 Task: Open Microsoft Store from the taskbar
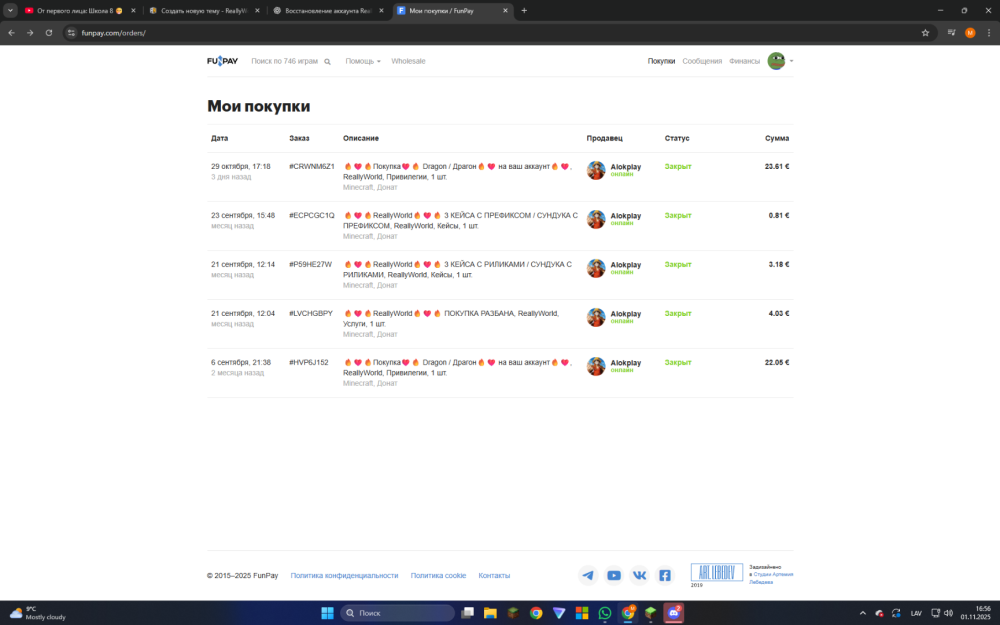point(582,613)
